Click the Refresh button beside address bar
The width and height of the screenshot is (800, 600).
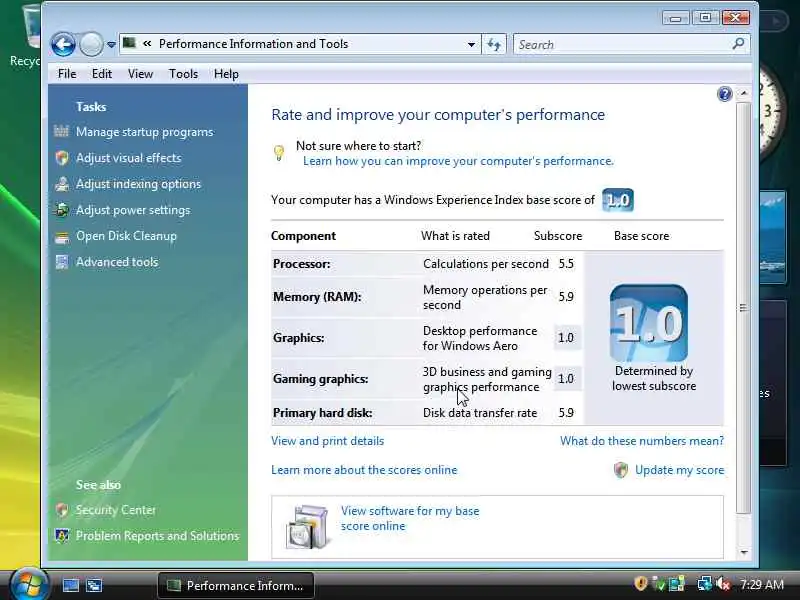tap(494, 44)
